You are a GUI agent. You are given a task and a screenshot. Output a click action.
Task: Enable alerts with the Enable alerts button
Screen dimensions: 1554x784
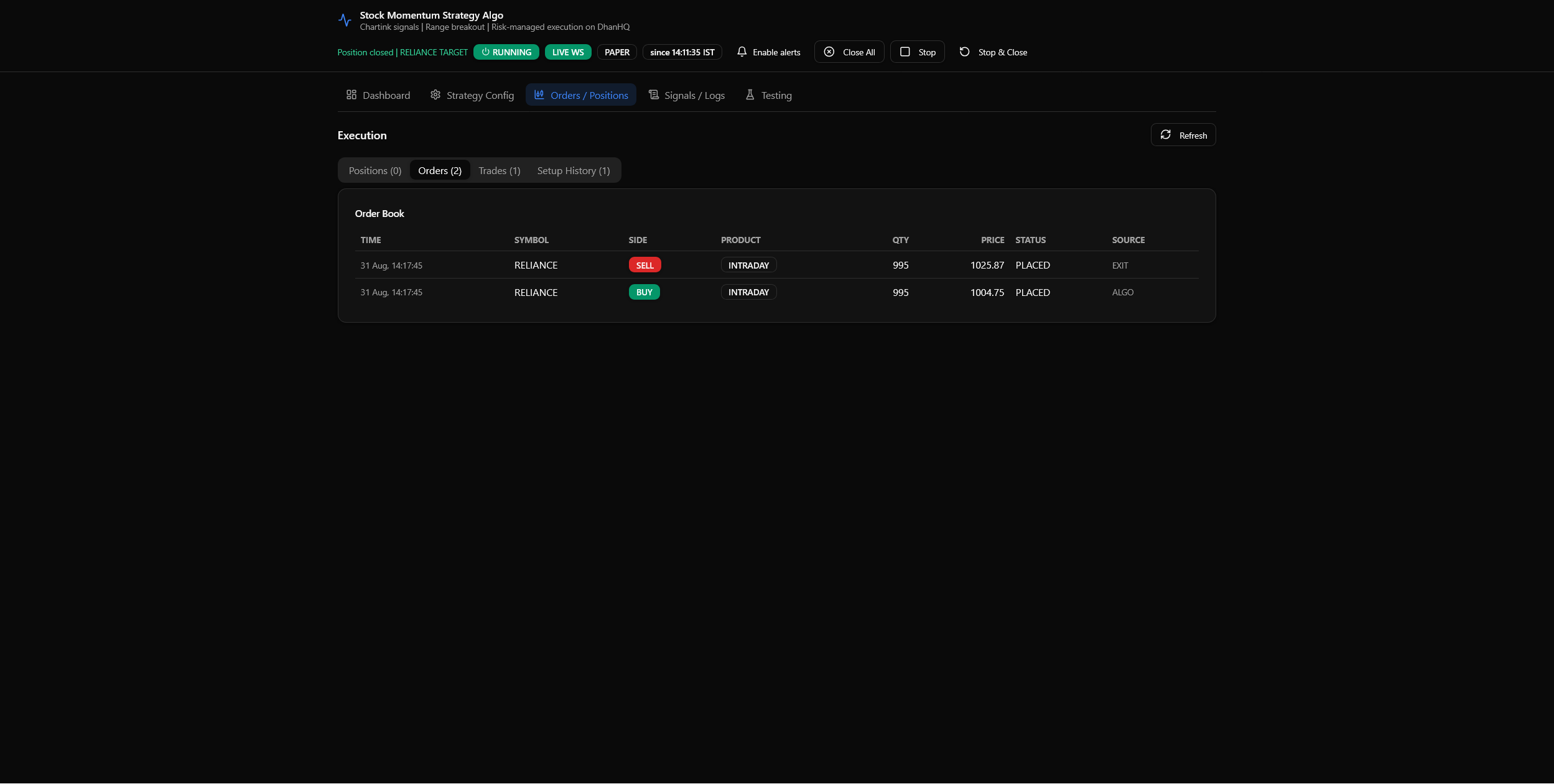[x=769, y=52]
